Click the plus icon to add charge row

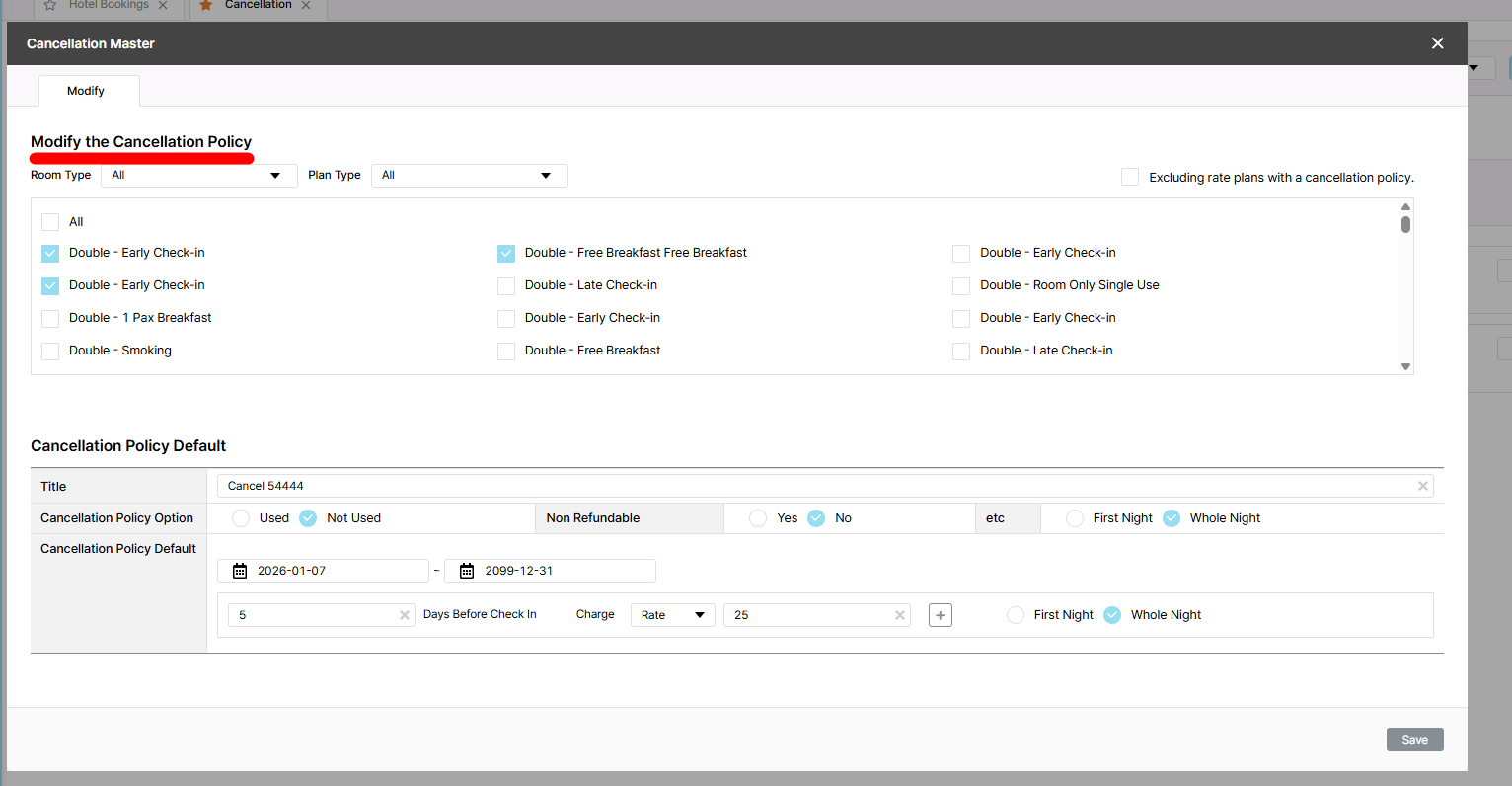941,615
